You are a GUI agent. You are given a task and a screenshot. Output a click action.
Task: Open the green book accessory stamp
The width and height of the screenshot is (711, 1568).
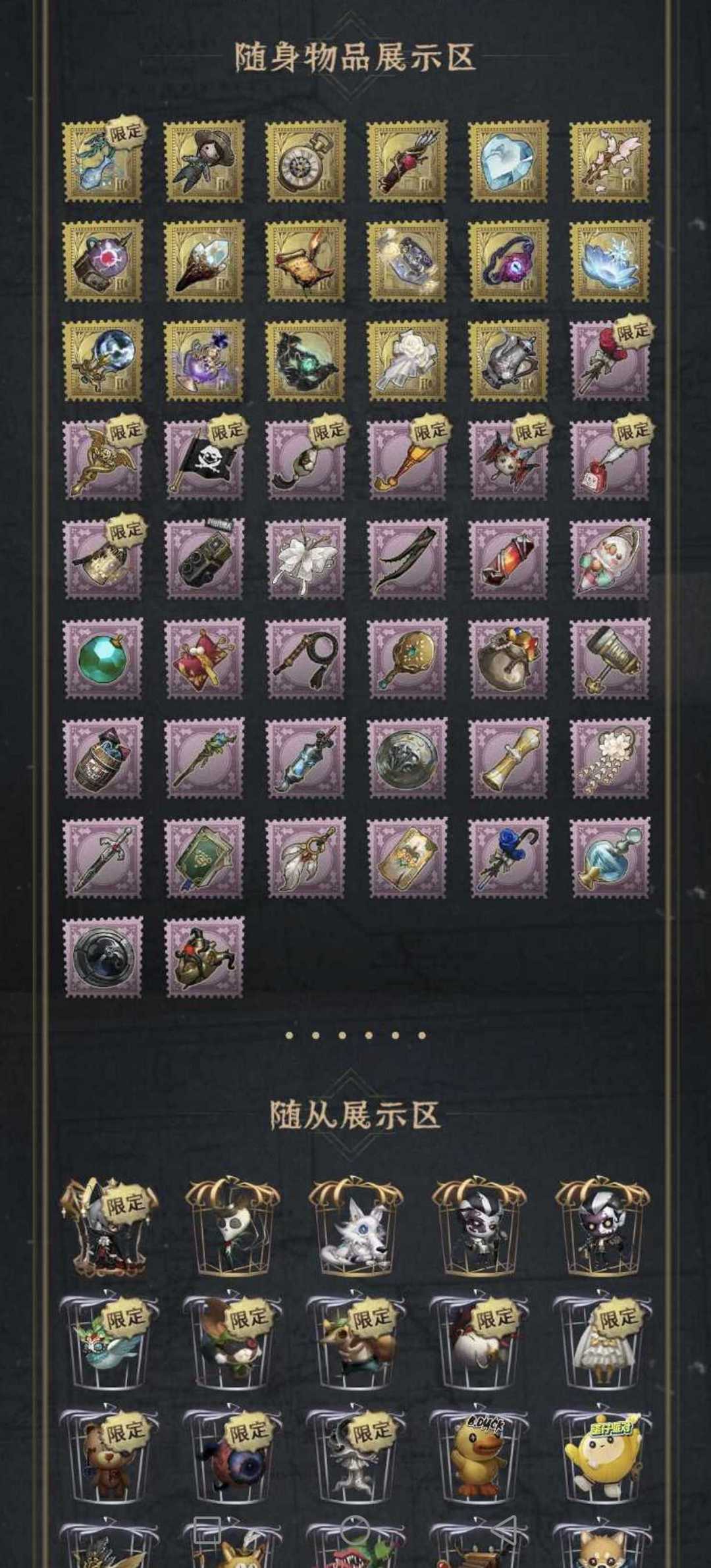click(204, 858)
